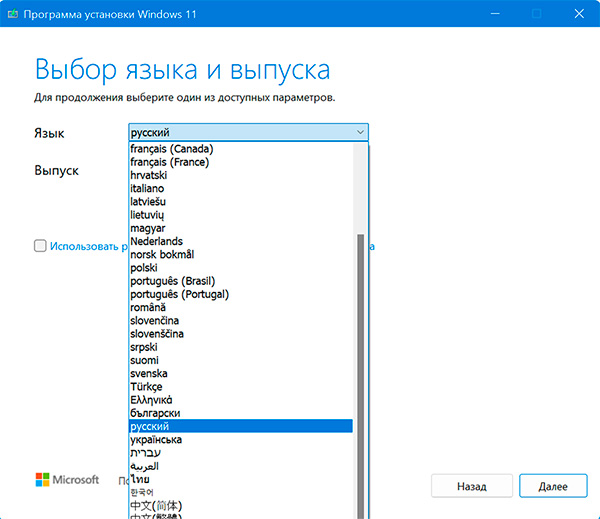Image resolution: width=600 pixels, height=519 pixels.
Task: Select magyar language option
Action: tap(146, 228)
